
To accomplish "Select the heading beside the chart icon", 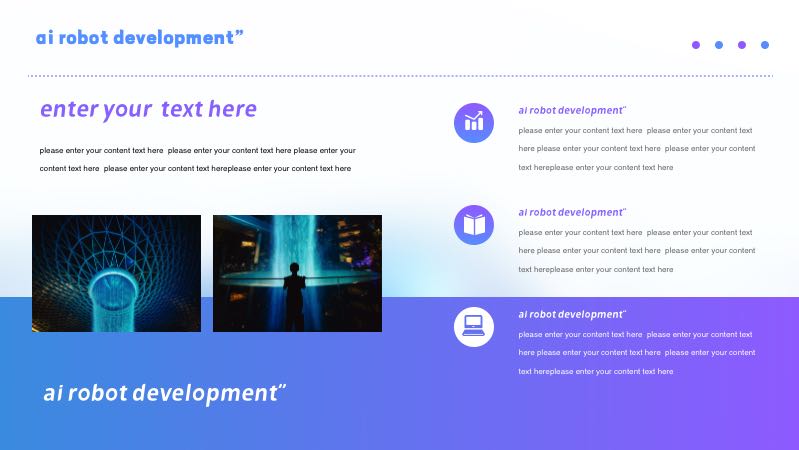I will coord(572,110).
